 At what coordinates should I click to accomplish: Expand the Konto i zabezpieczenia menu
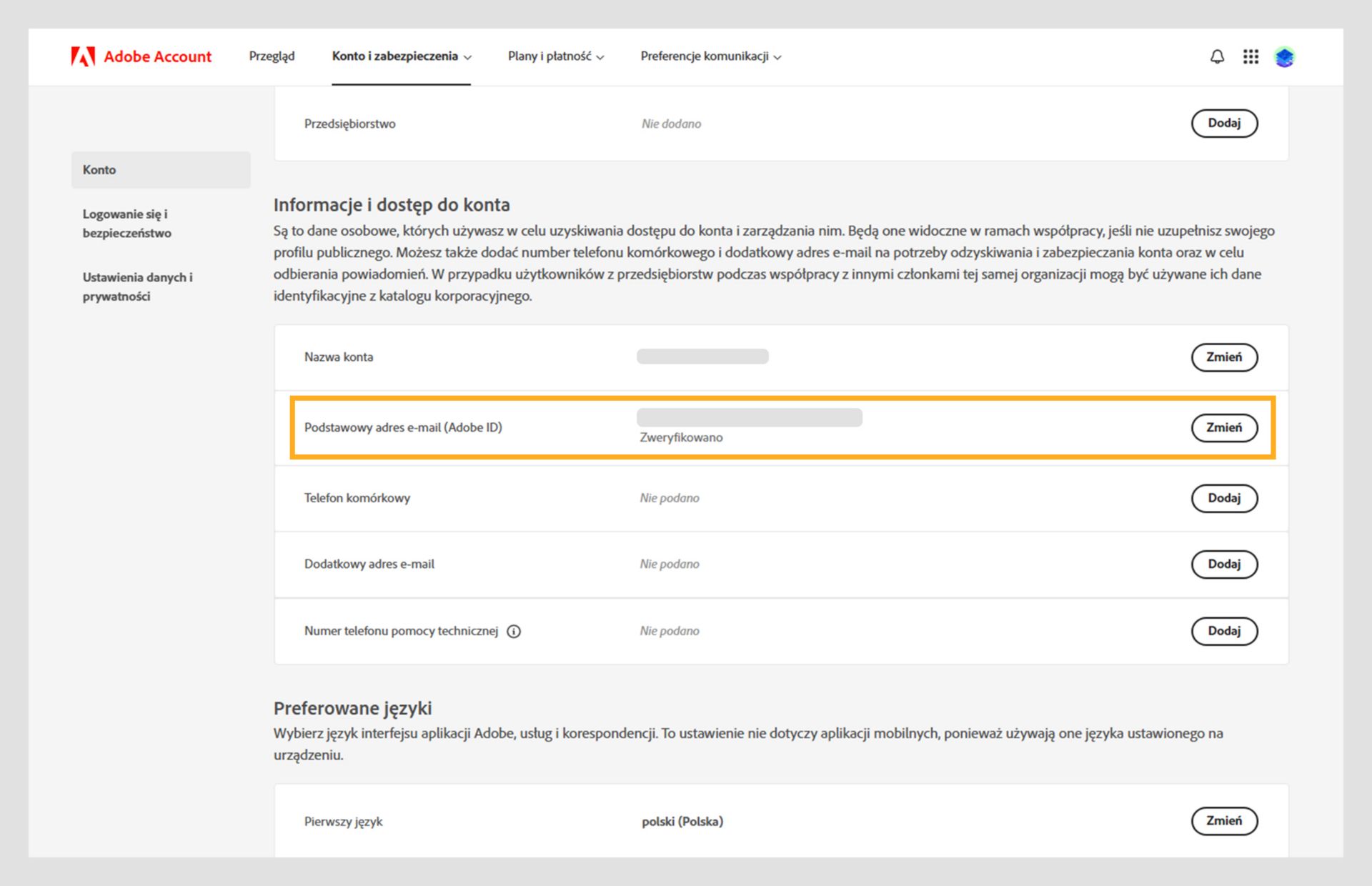(402, 56)
